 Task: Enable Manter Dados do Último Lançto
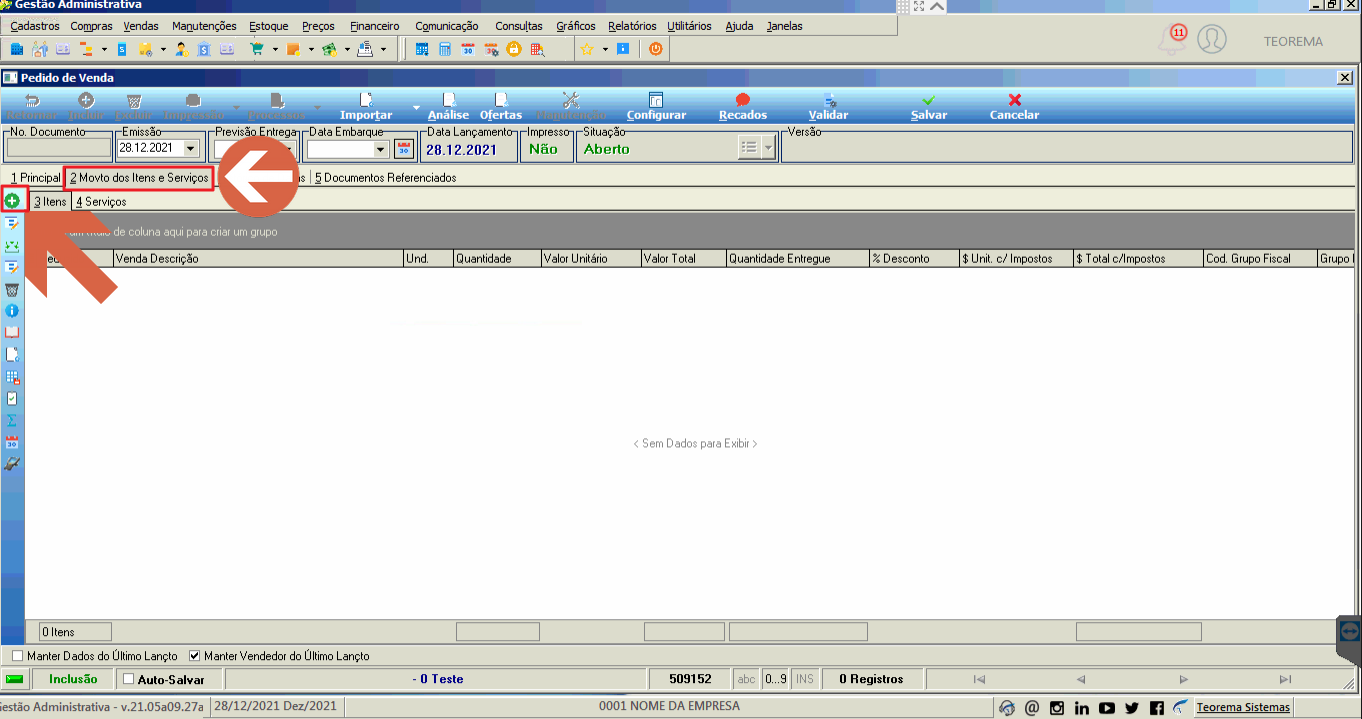point(17,656)
